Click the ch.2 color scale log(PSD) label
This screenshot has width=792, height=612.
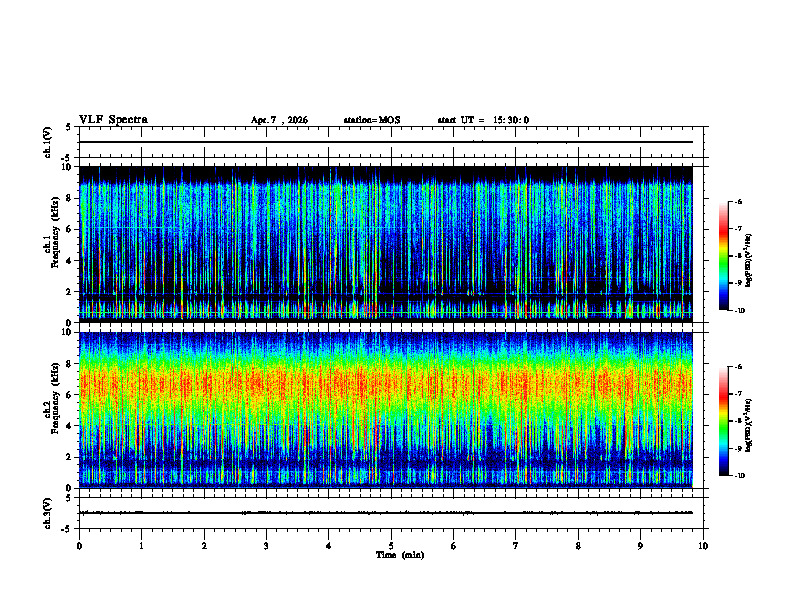tap(748, 425)
